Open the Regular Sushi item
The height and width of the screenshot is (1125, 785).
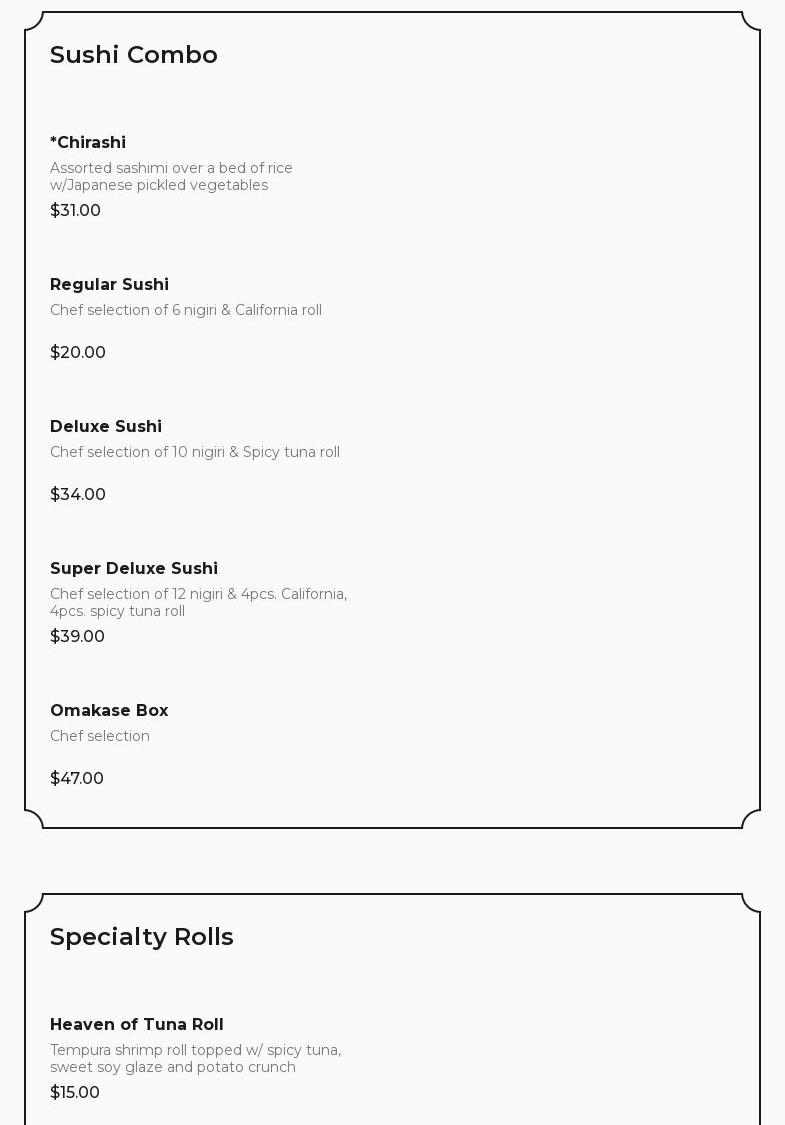(x=109, y=284)
